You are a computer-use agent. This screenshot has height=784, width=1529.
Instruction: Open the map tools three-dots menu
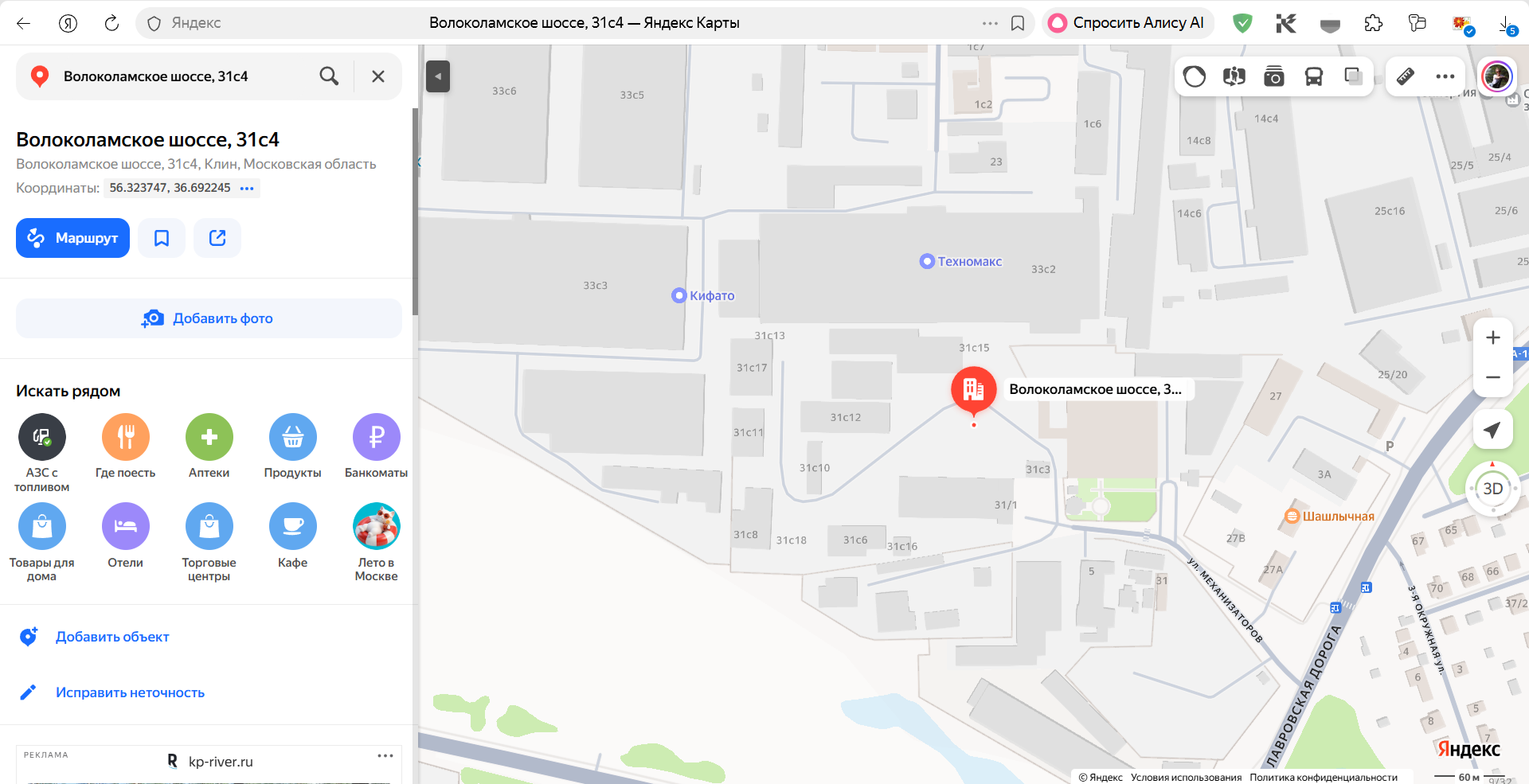tap(1445, 76)
